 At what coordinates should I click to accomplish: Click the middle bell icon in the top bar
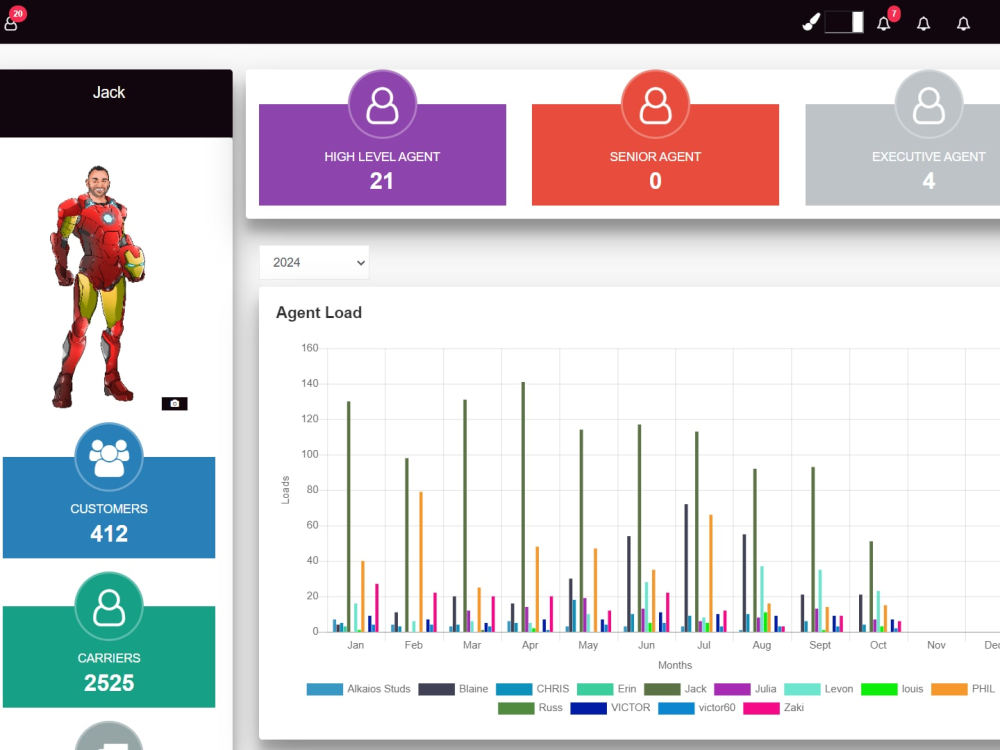[x=923, y=23]
